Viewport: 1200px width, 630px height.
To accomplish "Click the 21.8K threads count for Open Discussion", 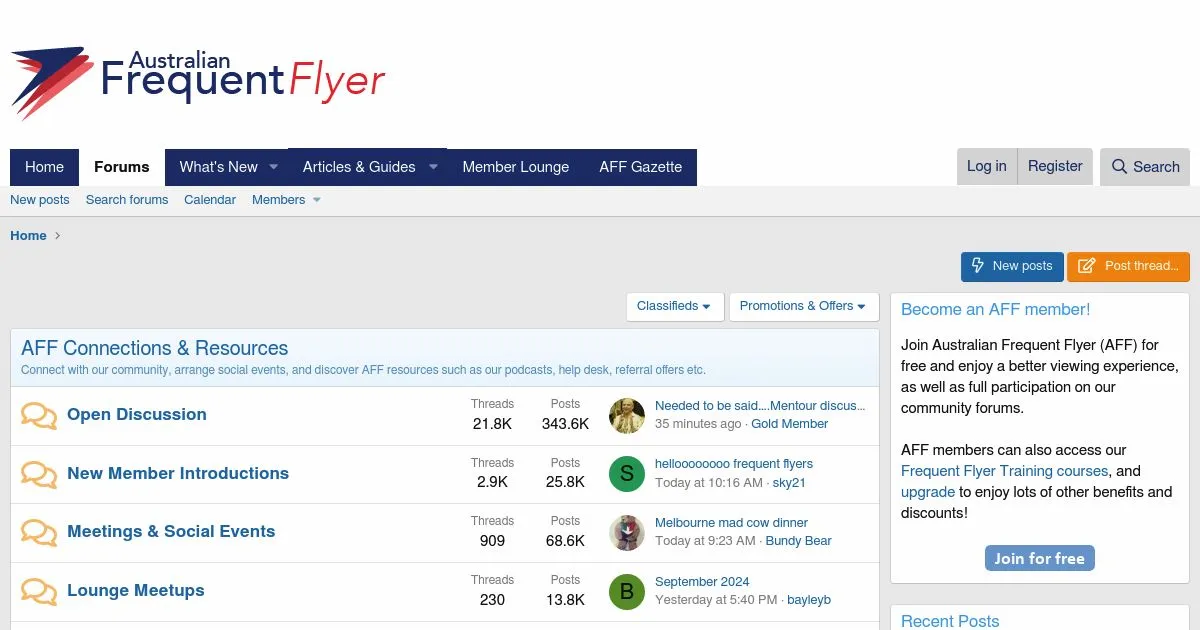I will (492, 424).
